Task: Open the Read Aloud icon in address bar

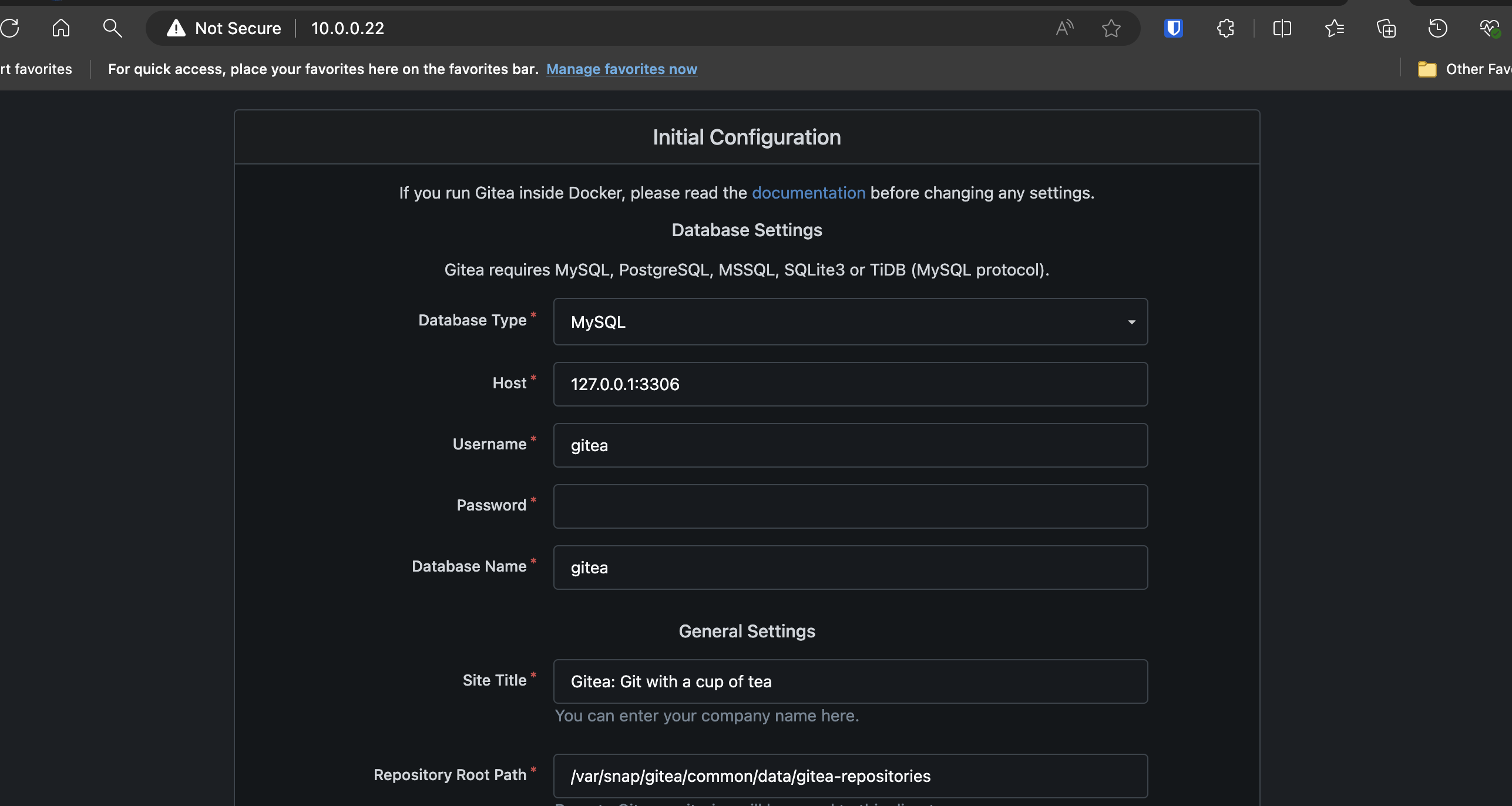Action: pyautogui.click(x=1064, y=28)
